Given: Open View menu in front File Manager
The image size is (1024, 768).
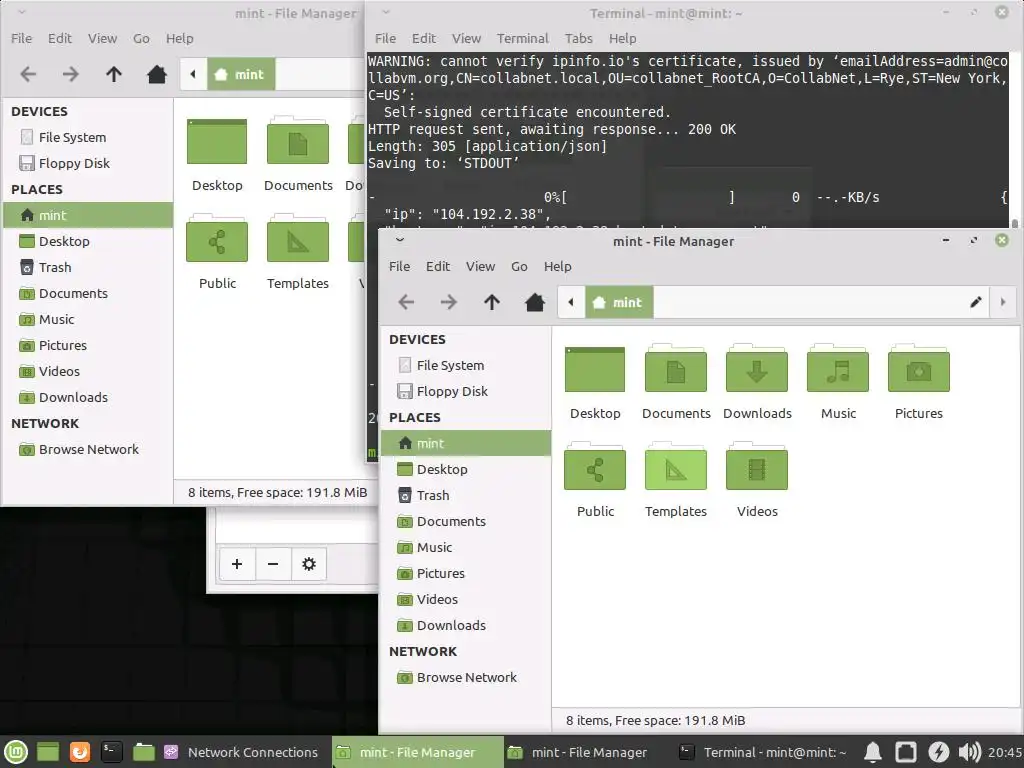Looking at the screenshot, I should (480, 266).
